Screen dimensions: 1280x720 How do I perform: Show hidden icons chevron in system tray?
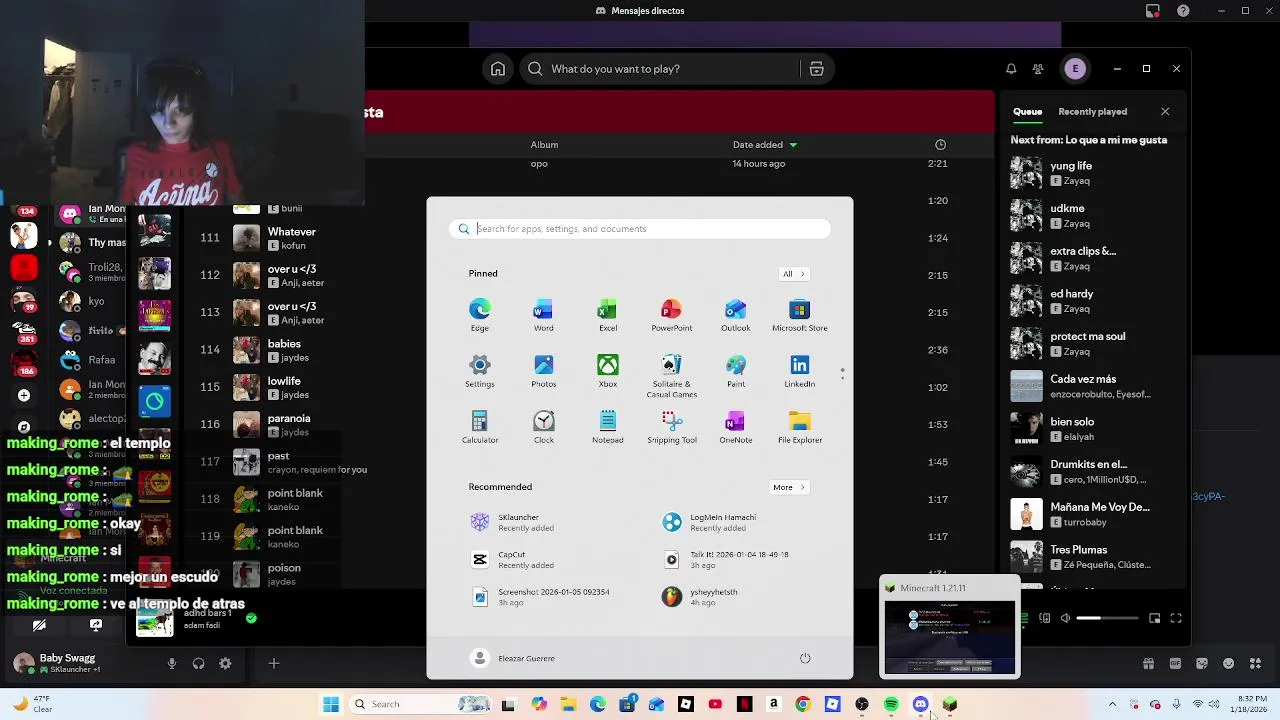1112,704
